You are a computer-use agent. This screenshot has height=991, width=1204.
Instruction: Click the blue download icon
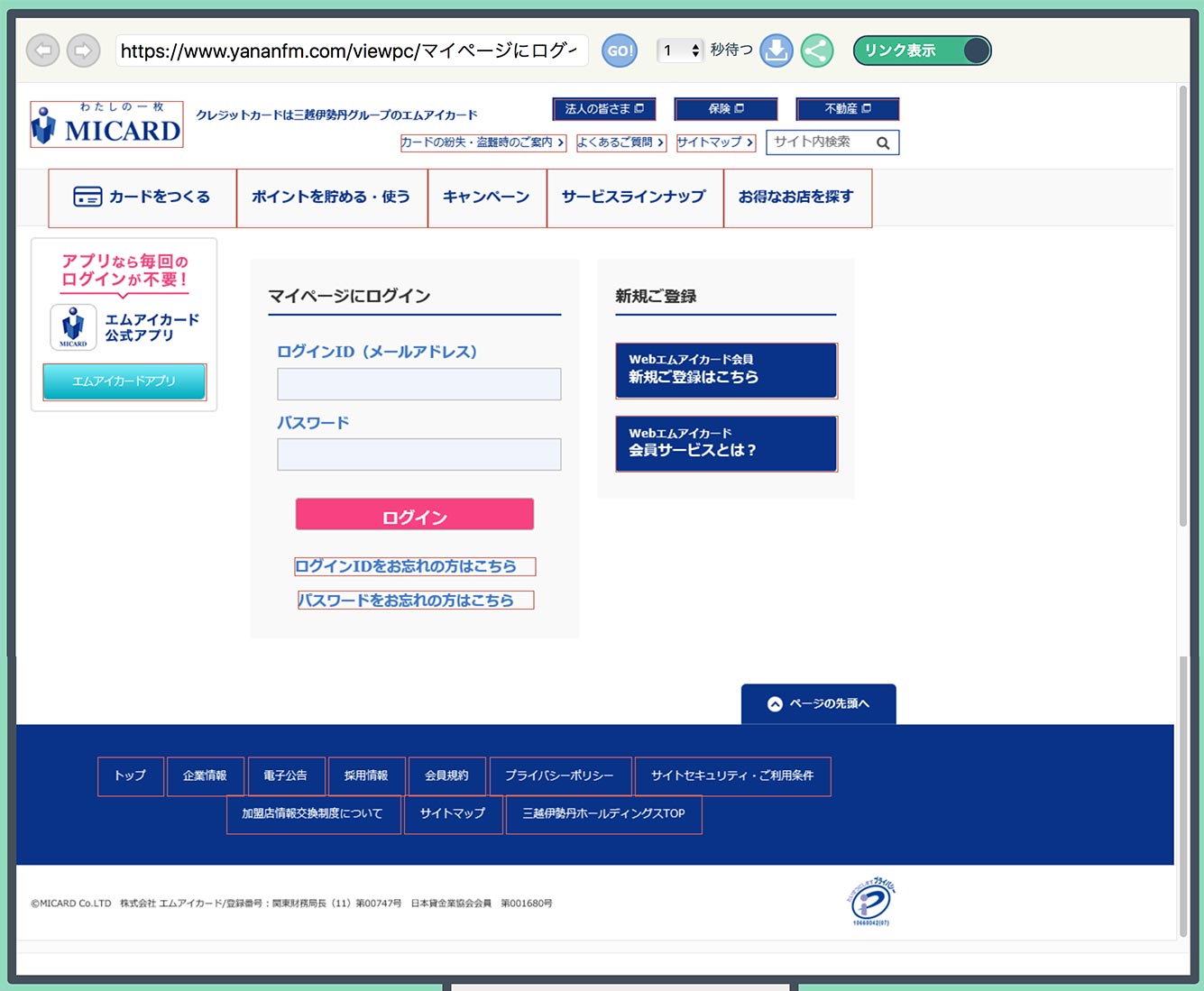click(777, 50)
